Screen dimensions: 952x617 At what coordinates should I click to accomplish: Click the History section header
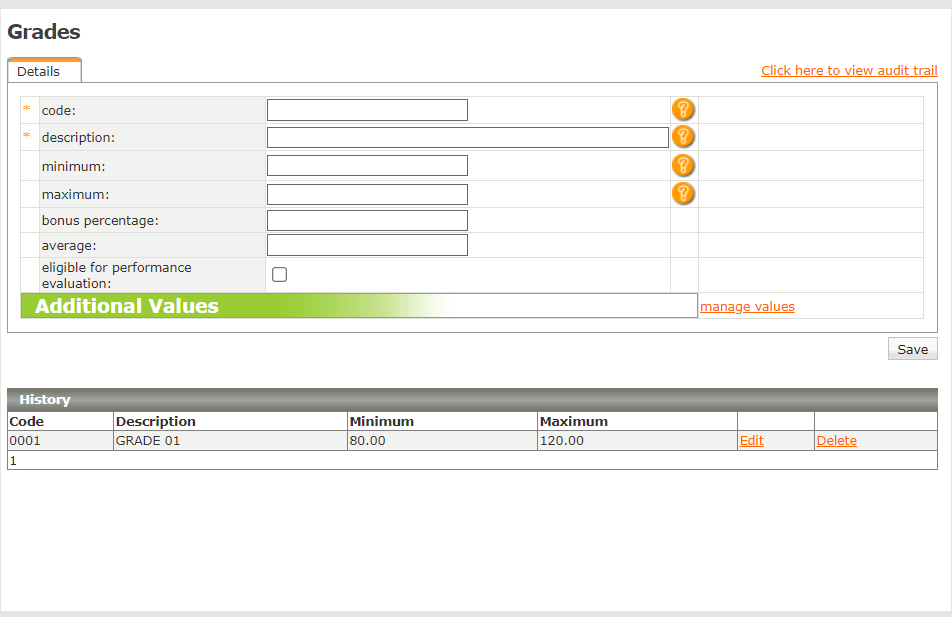[45, 400]
